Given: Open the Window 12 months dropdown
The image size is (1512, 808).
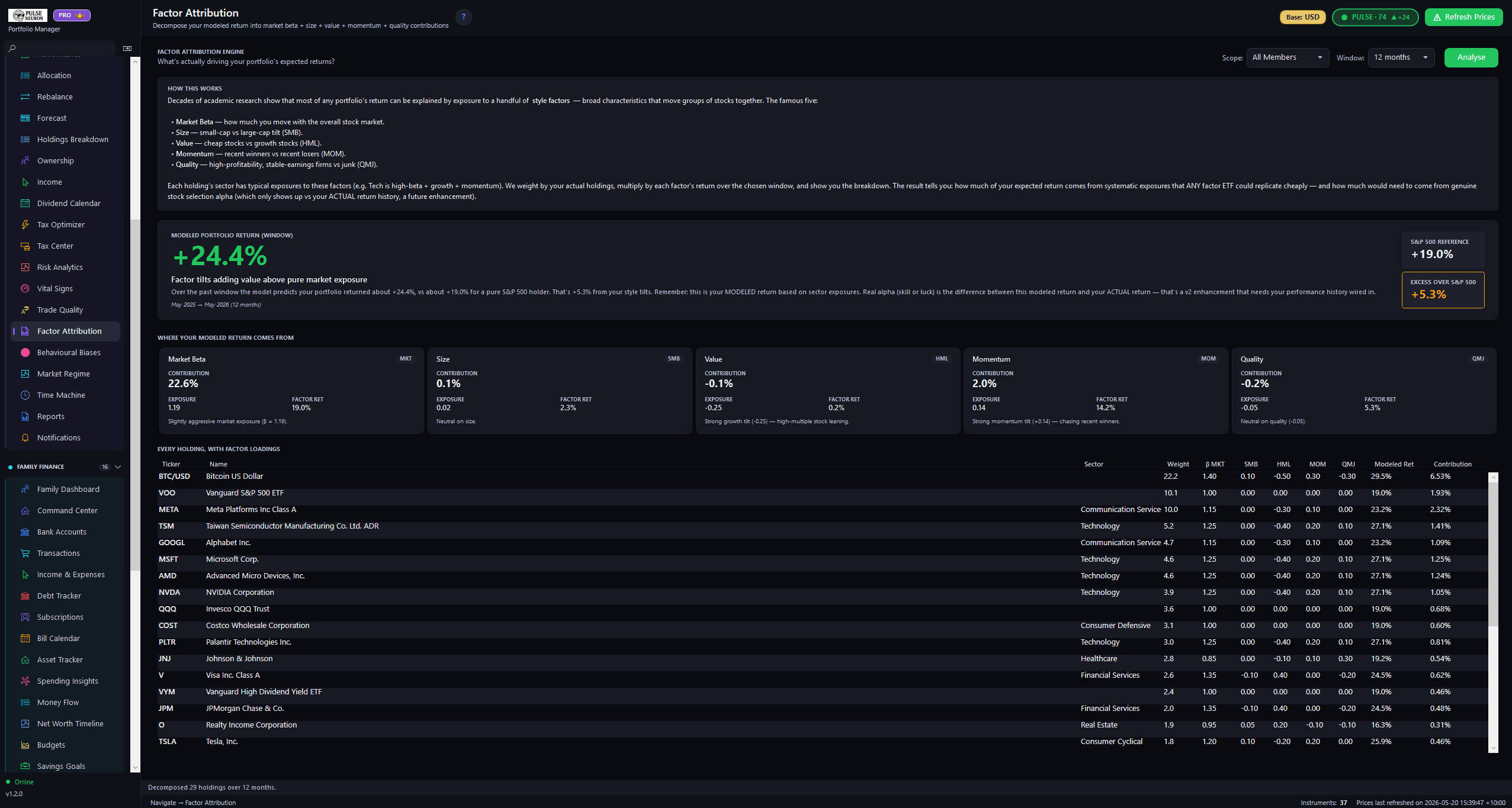Looking at the screenshot, I should tap(1401, 57).
